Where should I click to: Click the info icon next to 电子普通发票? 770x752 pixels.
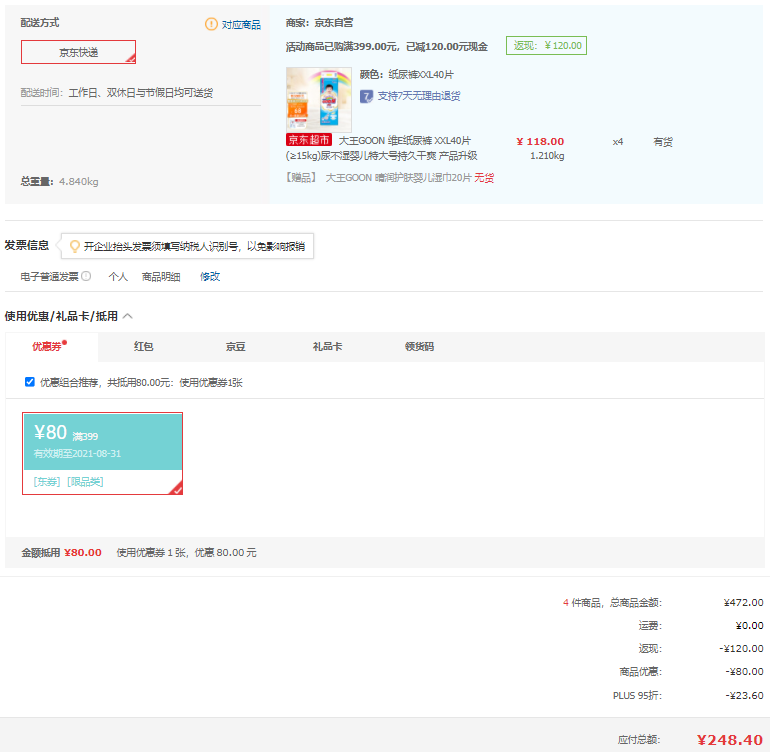tap(86, 276)
